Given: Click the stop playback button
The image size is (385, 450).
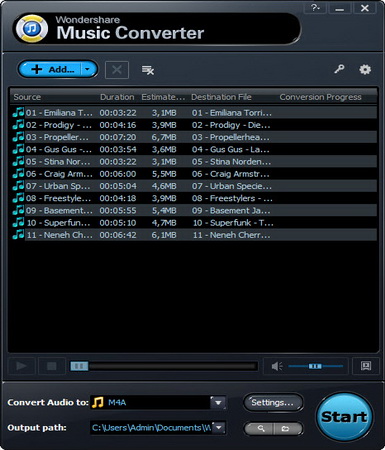Looking at the screenshot, I should (52, 366).
